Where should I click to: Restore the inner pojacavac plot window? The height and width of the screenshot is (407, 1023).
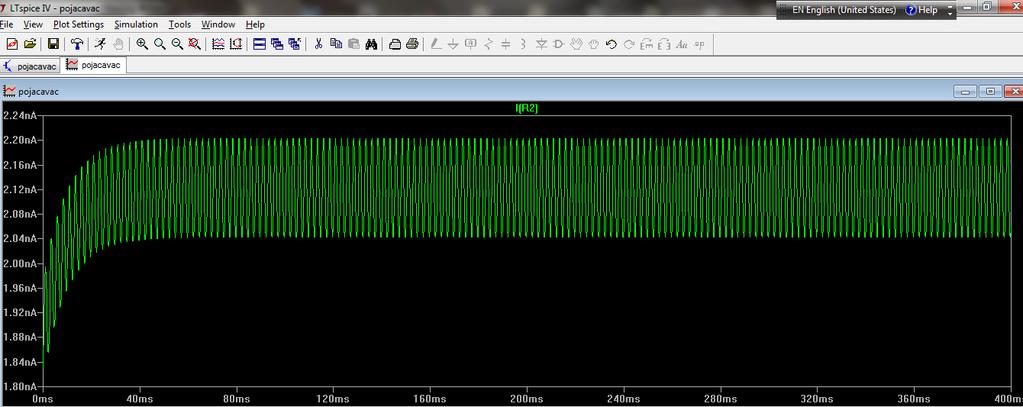tap(990, 91)
